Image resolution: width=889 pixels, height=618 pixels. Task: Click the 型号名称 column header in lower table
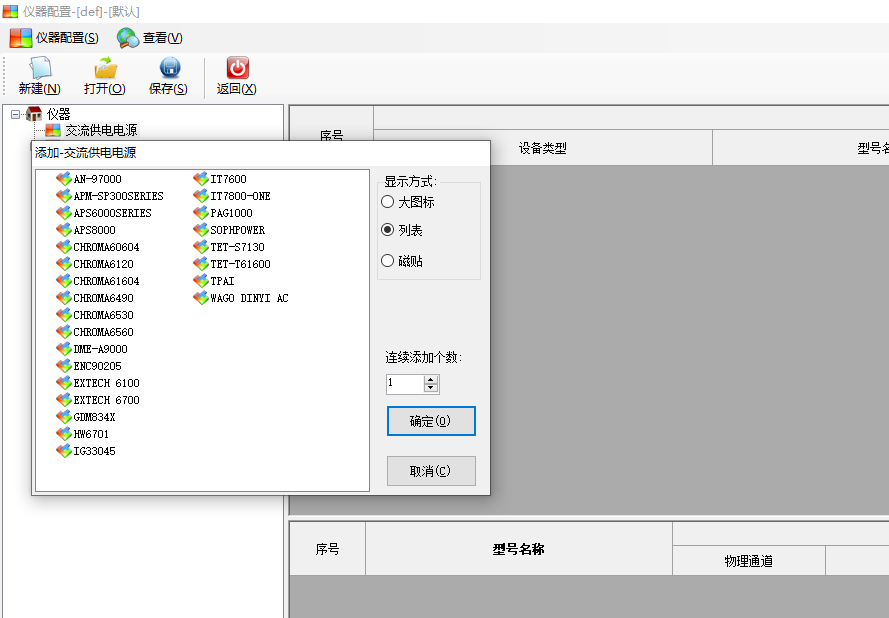point(519,549)
